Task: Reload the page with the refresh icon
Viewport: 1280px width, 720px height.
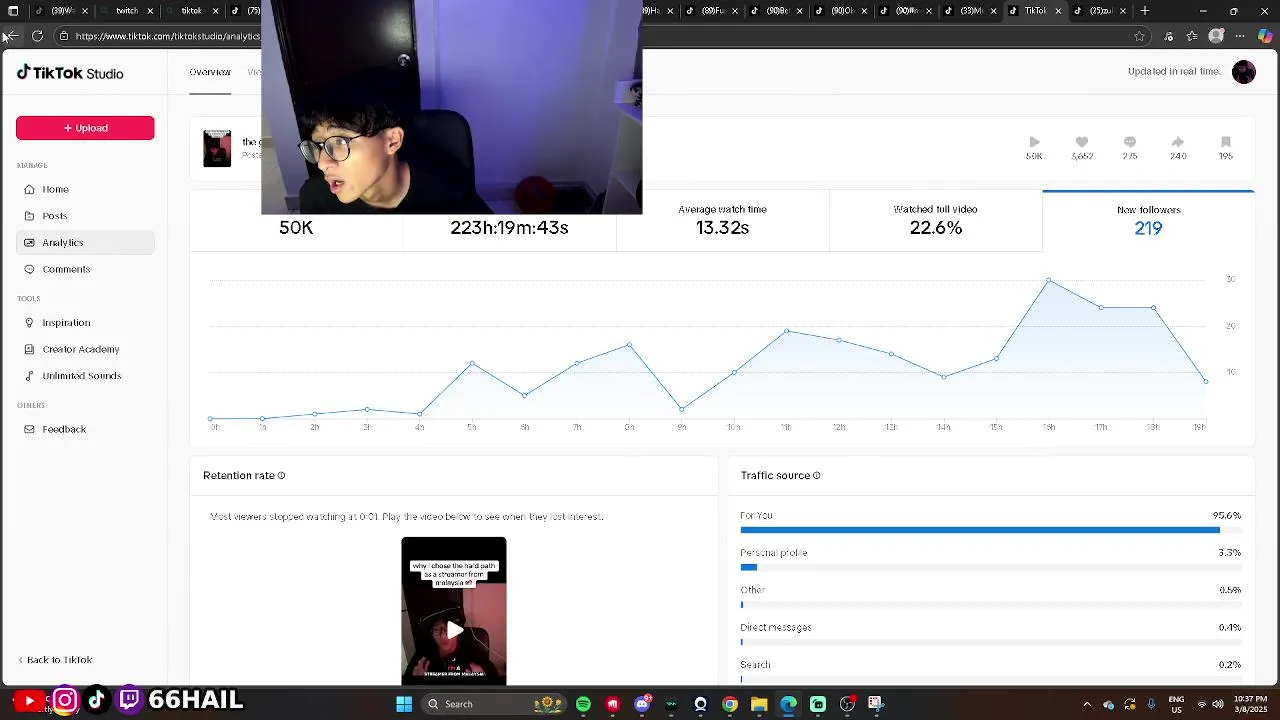Action: point(37,36)
